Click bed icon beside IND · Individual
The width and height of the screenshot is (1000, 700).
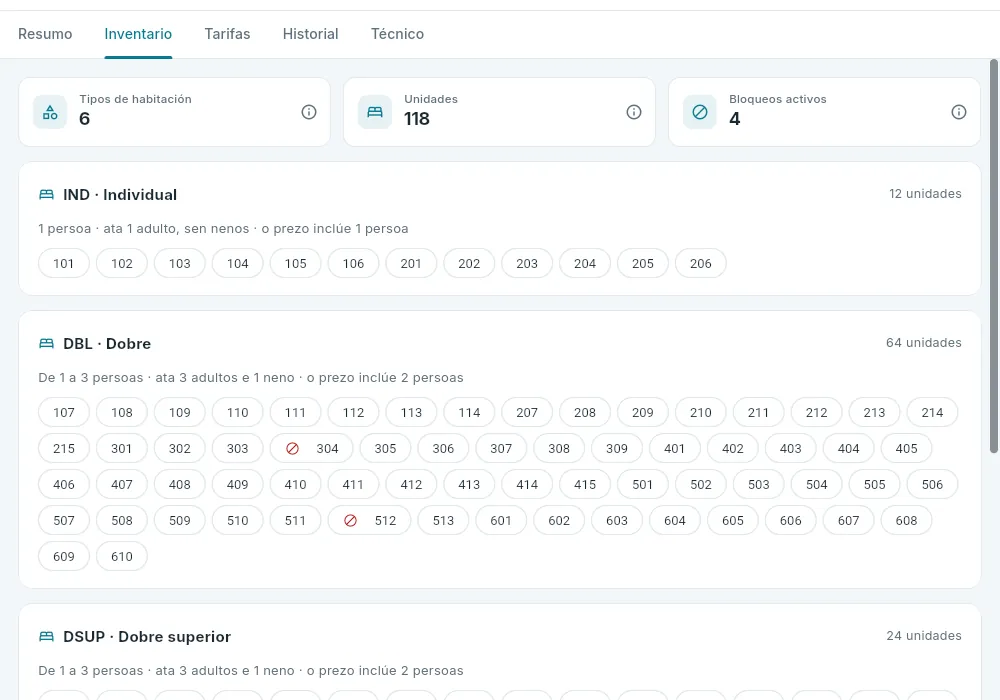(x=47, y=194)
